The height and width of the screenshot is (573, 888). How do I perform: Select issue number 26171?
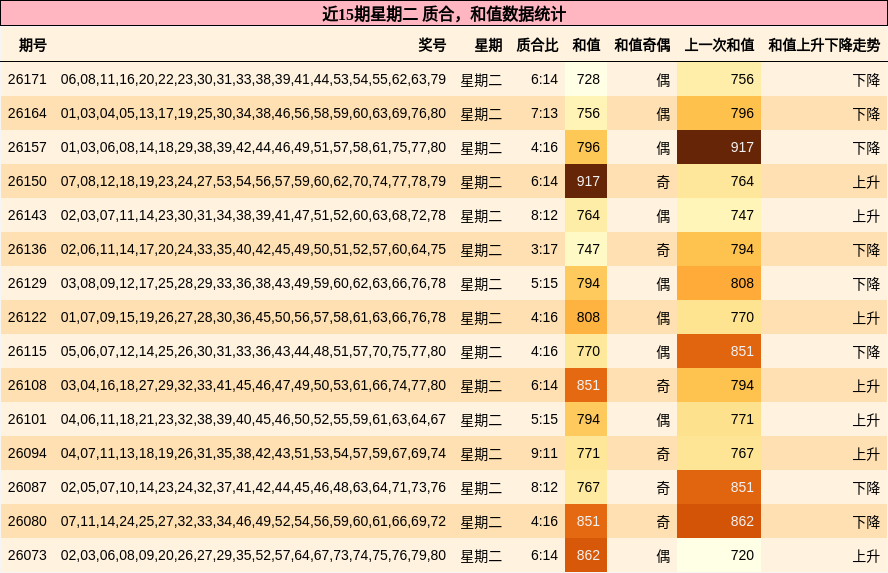(x=27, y=79)
